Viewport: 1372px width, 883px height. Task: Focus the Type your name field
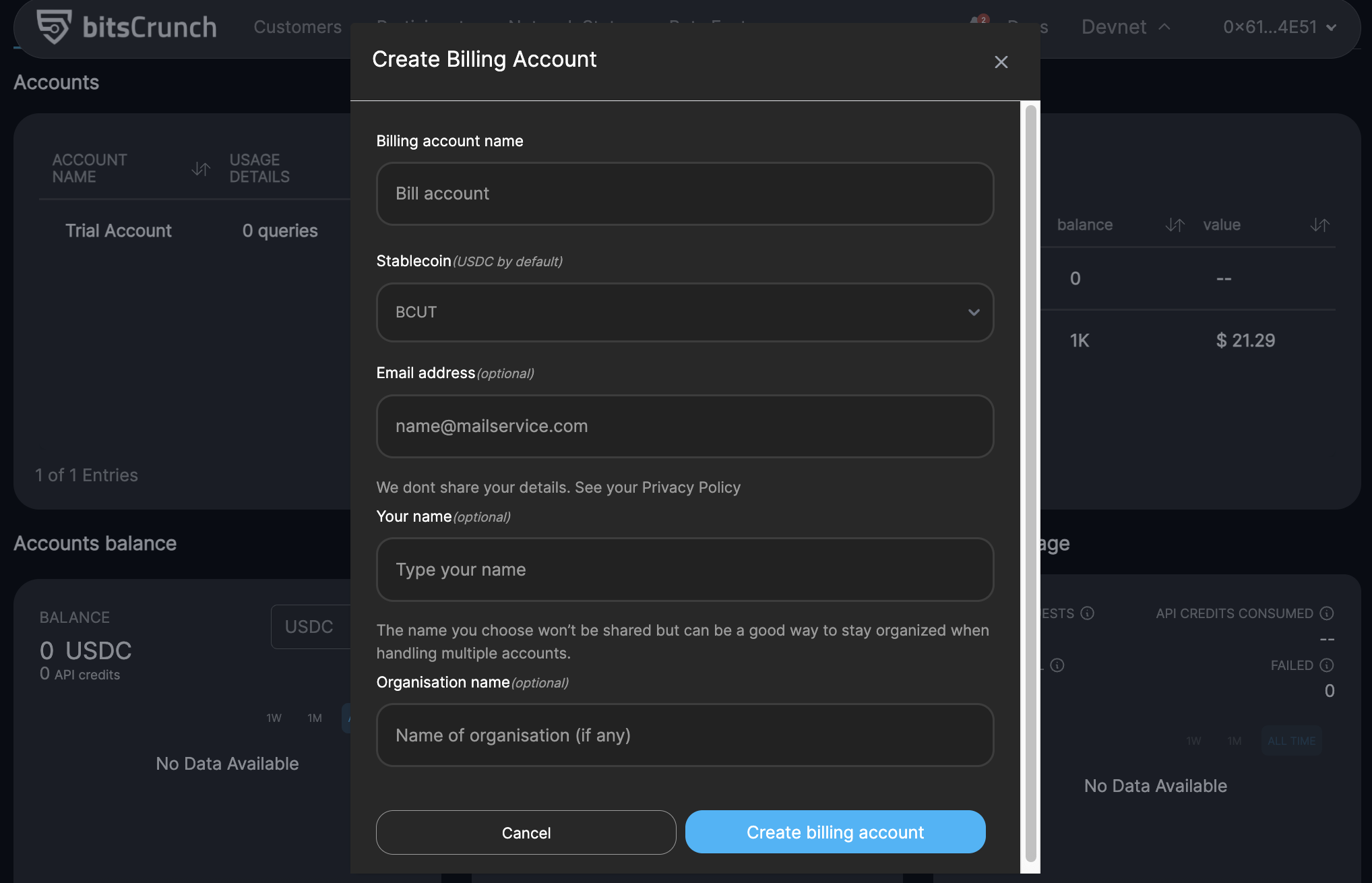click(x=685, y=570)
